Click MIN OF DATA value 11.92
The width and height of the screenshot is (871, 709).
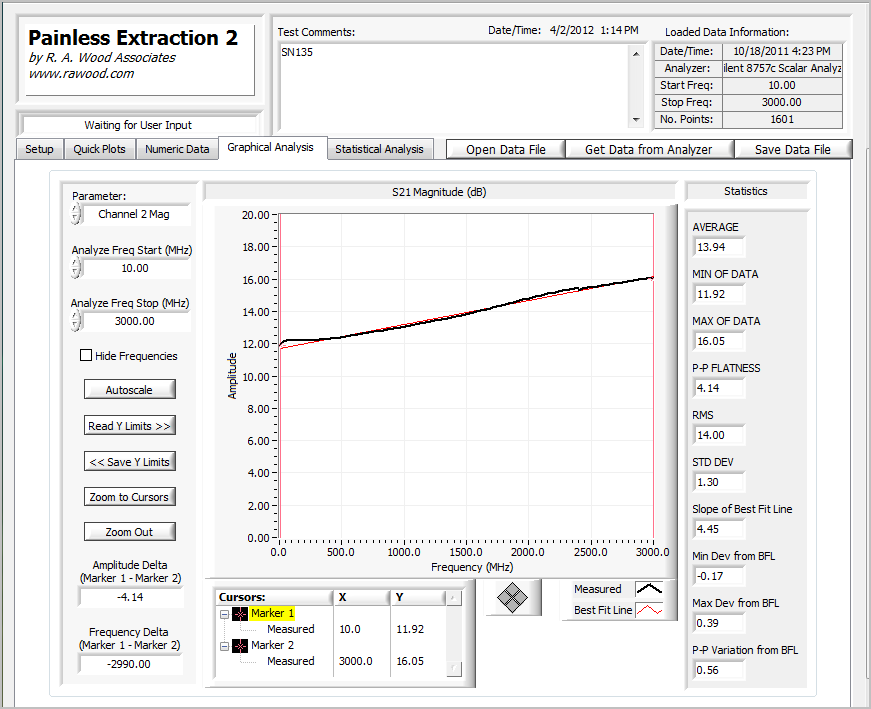pyautogui.click(x=719, y=294)
